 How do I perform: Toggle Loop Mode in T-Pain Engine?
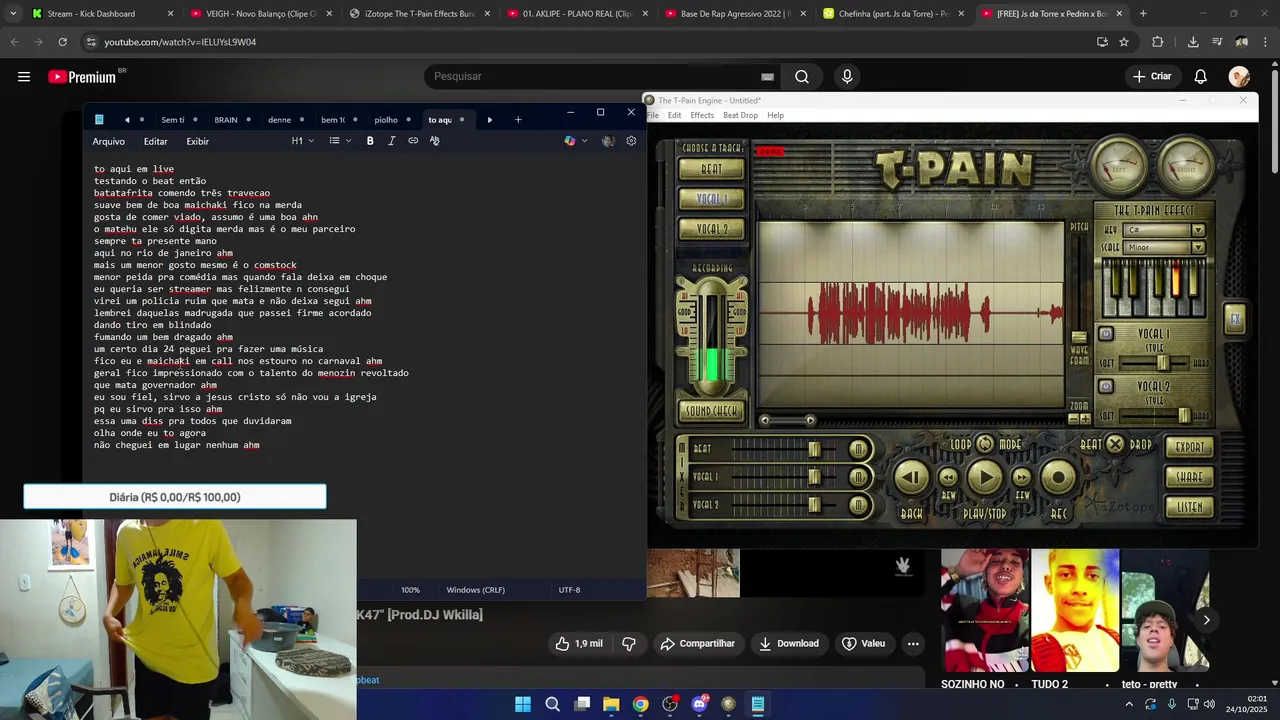click(x=985, y=444)
